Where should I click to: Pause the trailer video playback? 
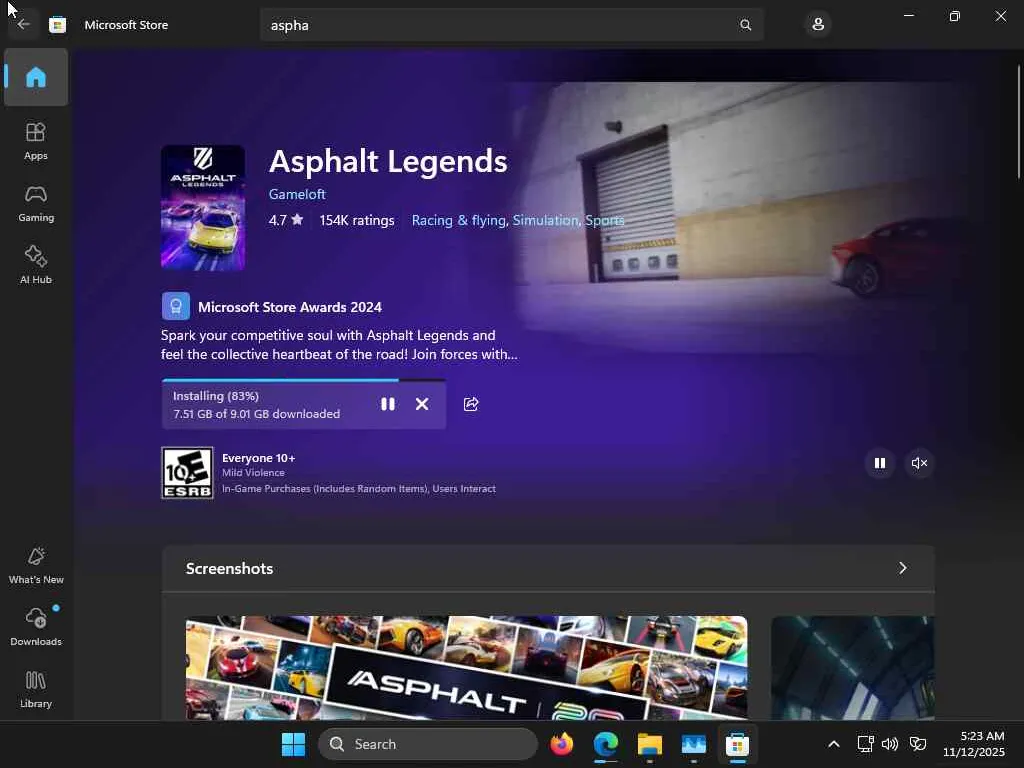pyautogui.click(x=880, y=463)
